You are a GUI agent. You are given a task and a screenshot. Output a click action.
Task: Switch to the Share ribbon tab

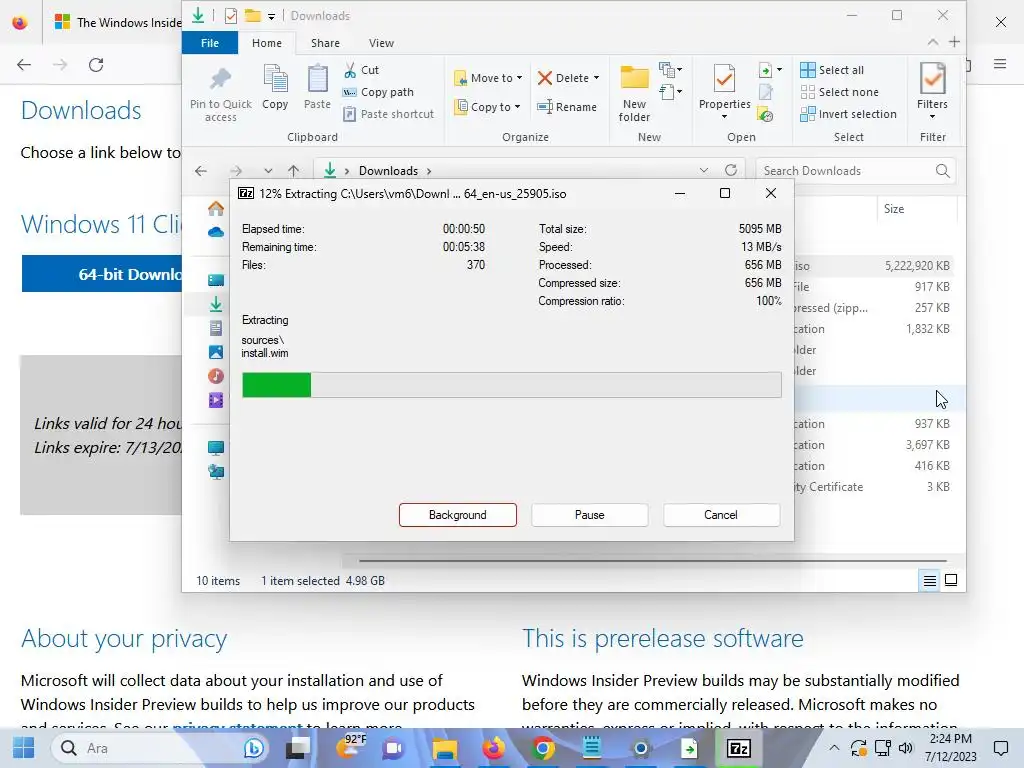325,43
